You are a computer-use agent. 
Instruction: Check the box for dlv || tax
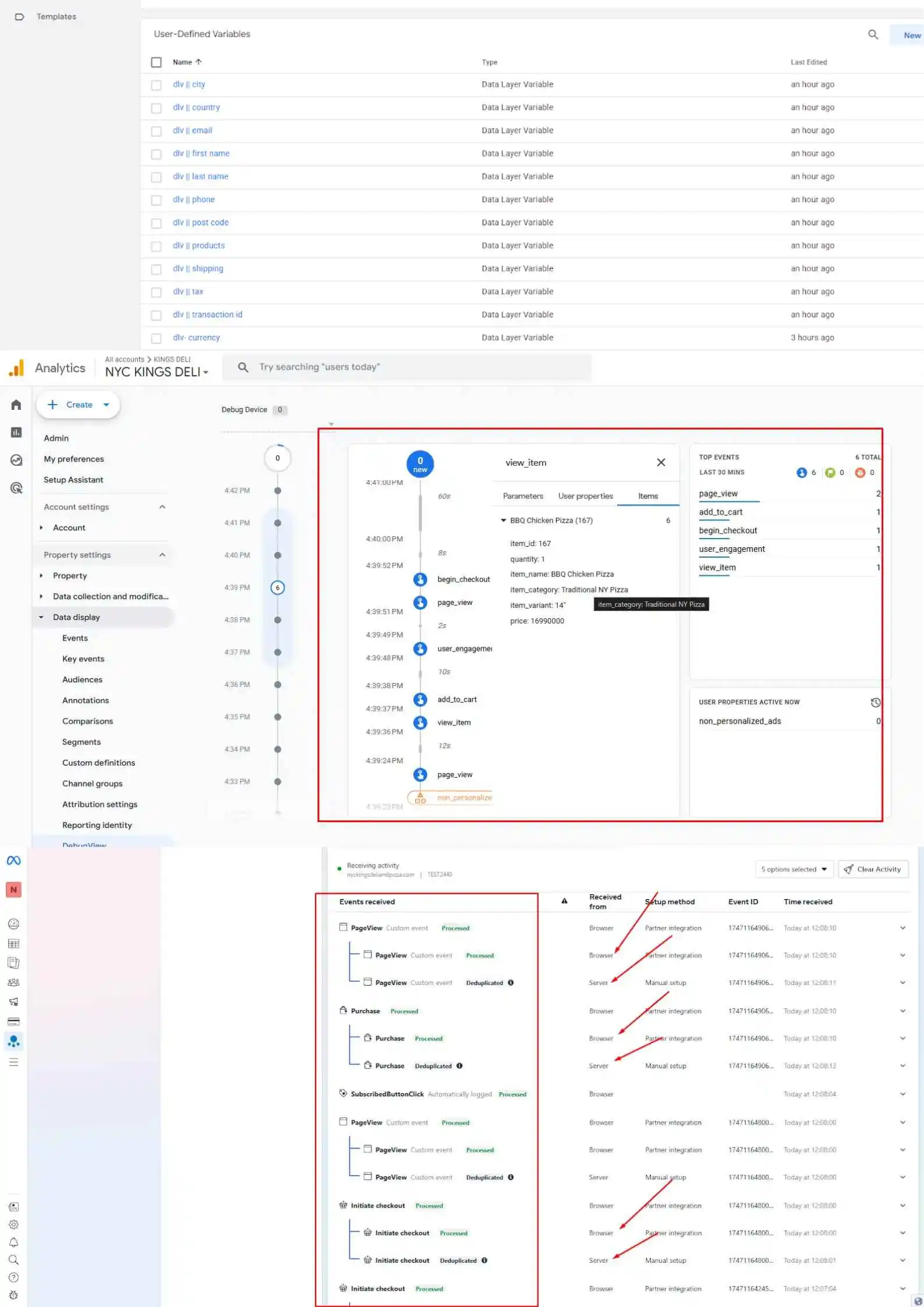pos(156,292)
